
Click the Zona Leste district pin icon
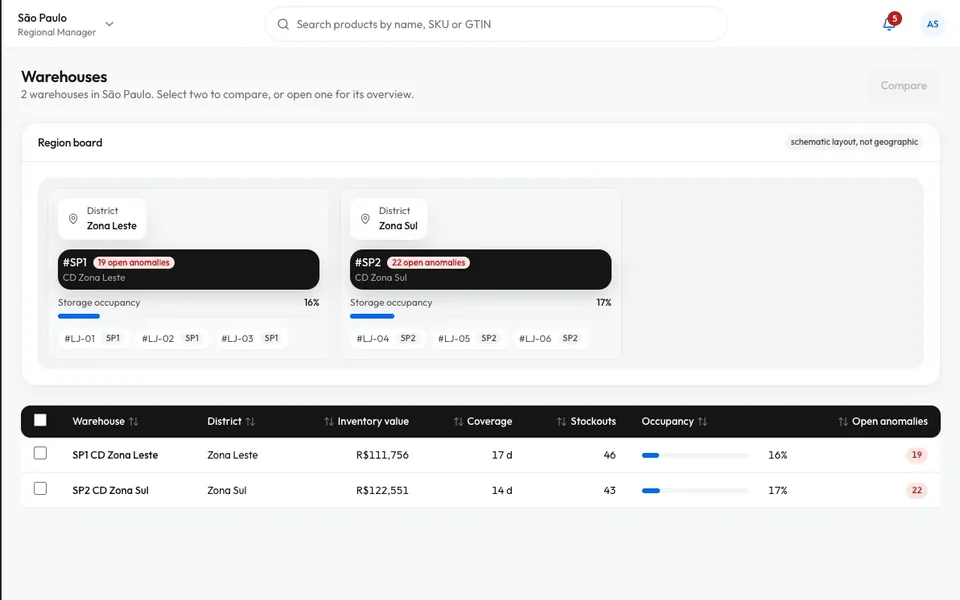coord(73,219)
